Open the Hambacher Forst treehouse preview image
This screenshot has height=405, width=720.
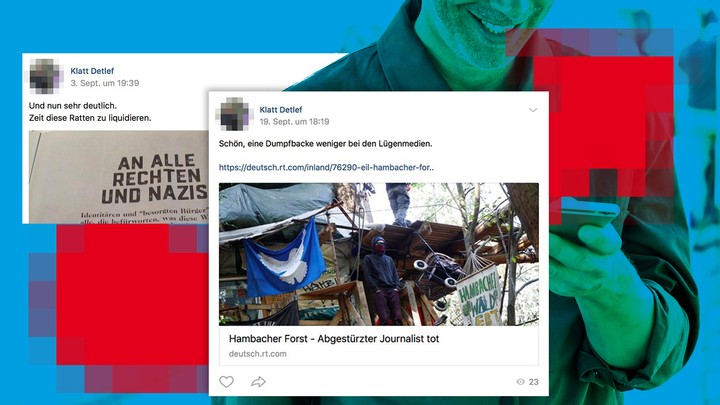coord(379,254)
